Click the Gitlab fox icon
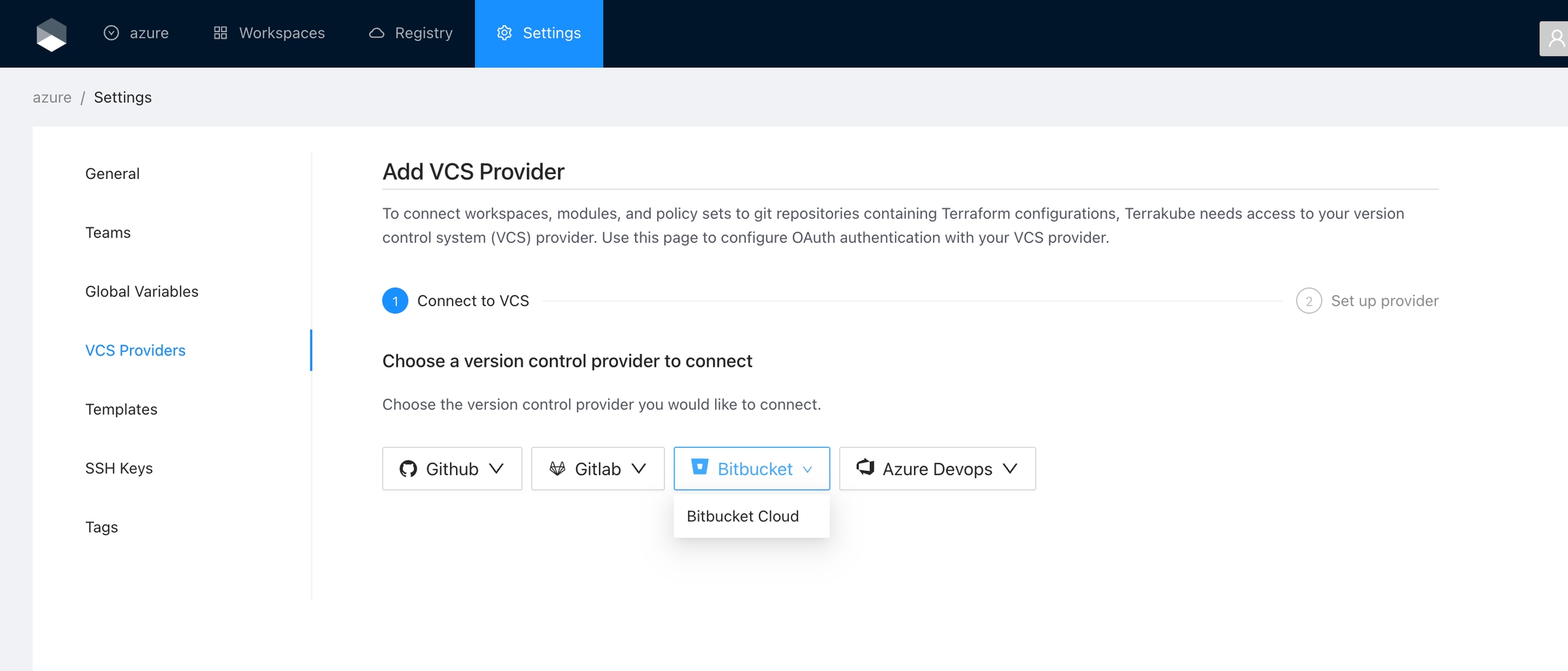The image size is (1568, 671). 557,469
